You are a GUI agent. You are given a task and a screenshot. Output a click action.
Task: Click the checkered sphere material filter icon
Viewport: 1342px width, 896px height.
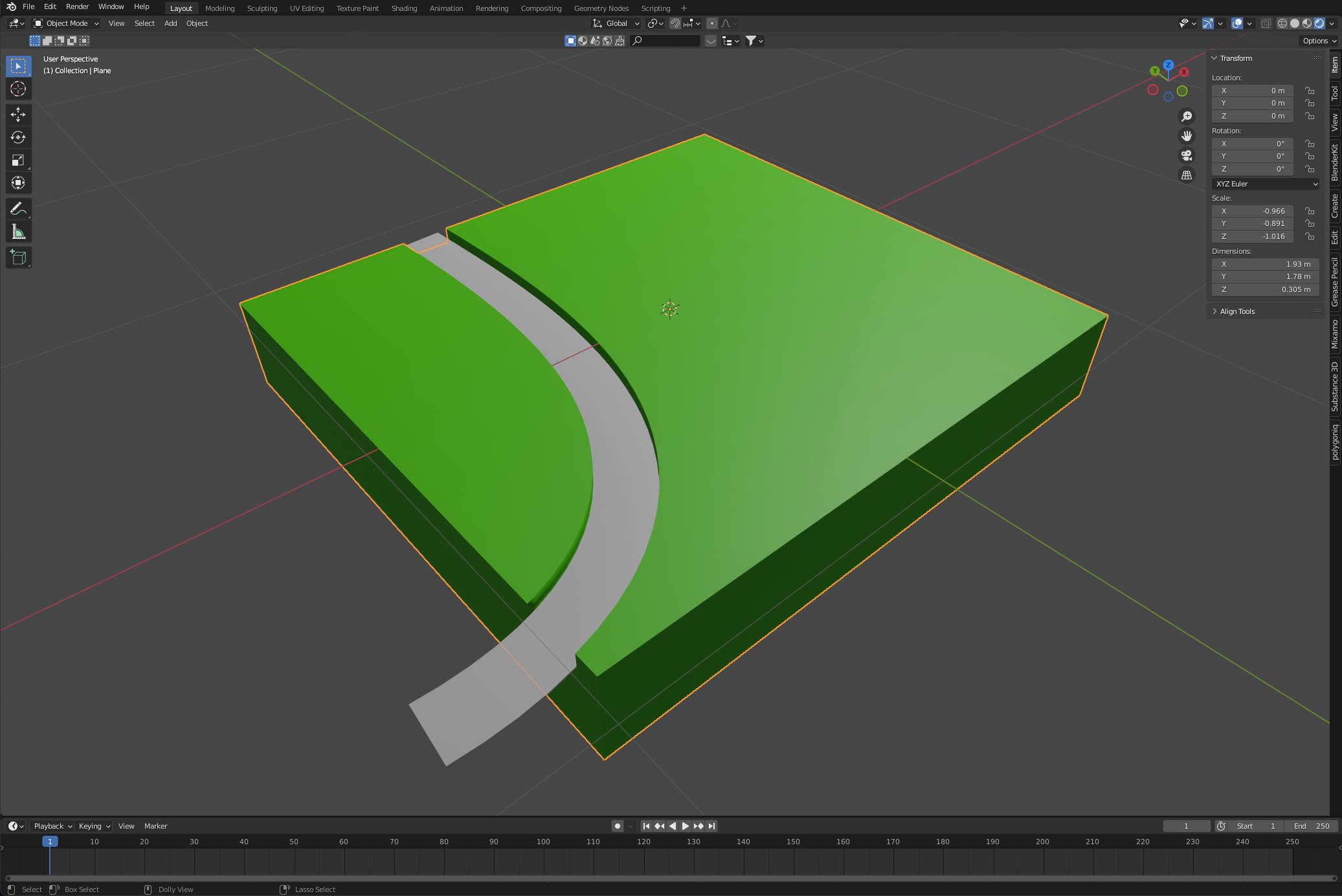(x=583, y=41)
